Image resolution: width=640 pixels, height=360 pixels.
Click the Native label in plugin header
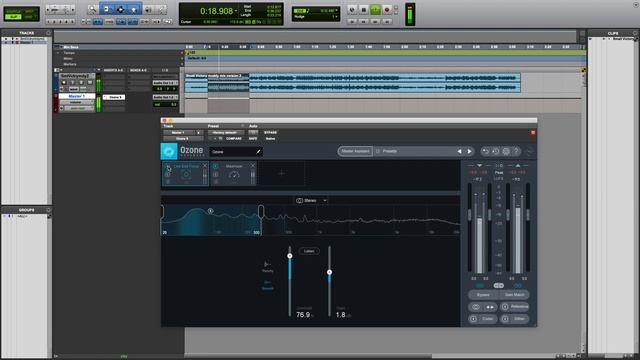[270, 139]
